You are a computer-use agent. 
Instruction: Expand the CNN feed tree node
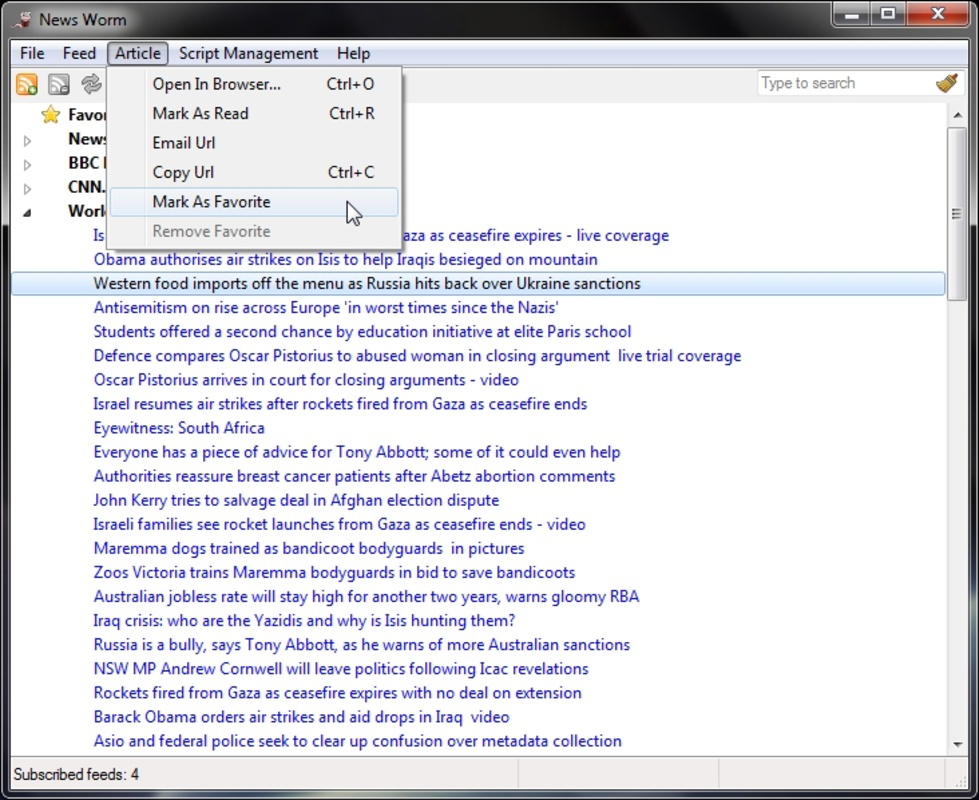[x=27, y=188]
